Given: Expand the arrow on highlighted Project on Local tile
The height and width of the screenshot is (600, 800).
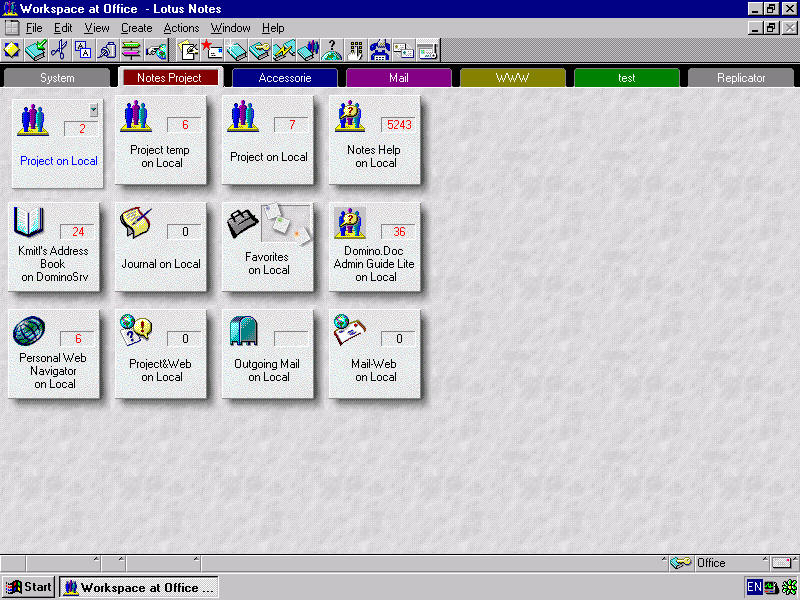Looking at the screenshot, I should (93, 110).
